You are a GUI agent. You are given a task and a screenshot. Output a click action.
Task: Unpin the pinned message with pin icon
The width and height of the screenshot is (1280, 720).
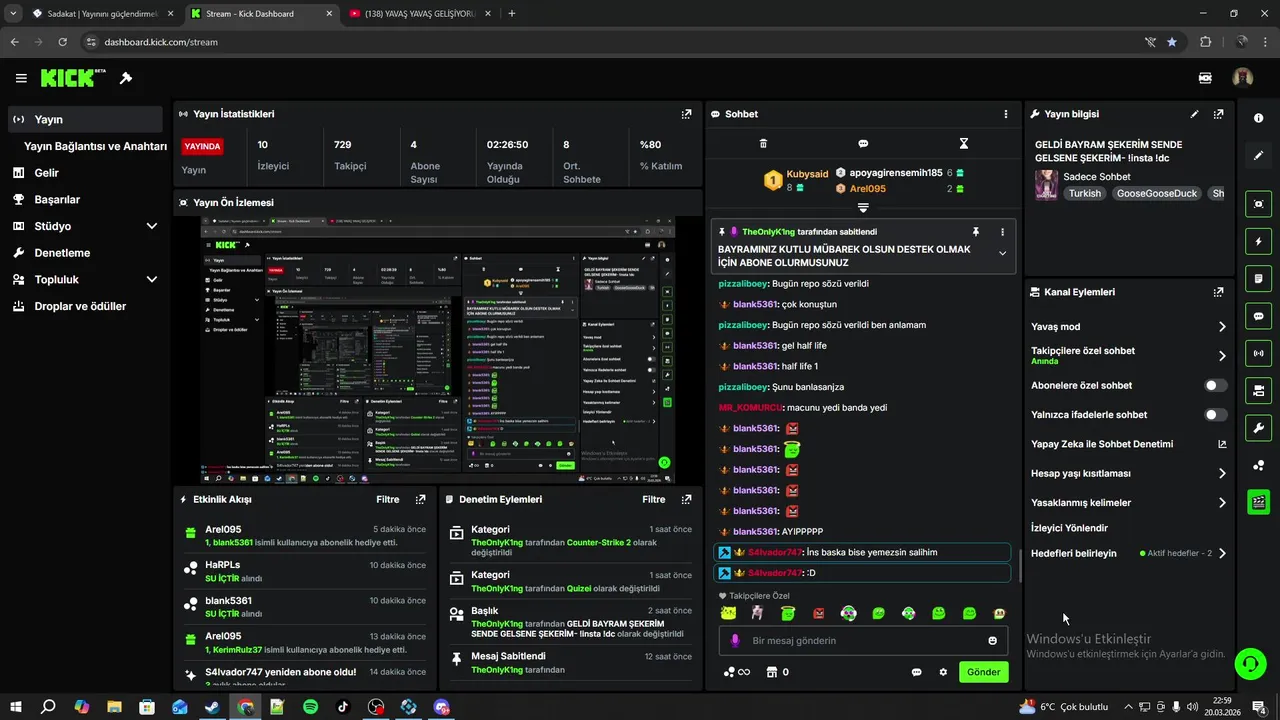[x=975, y=232]
